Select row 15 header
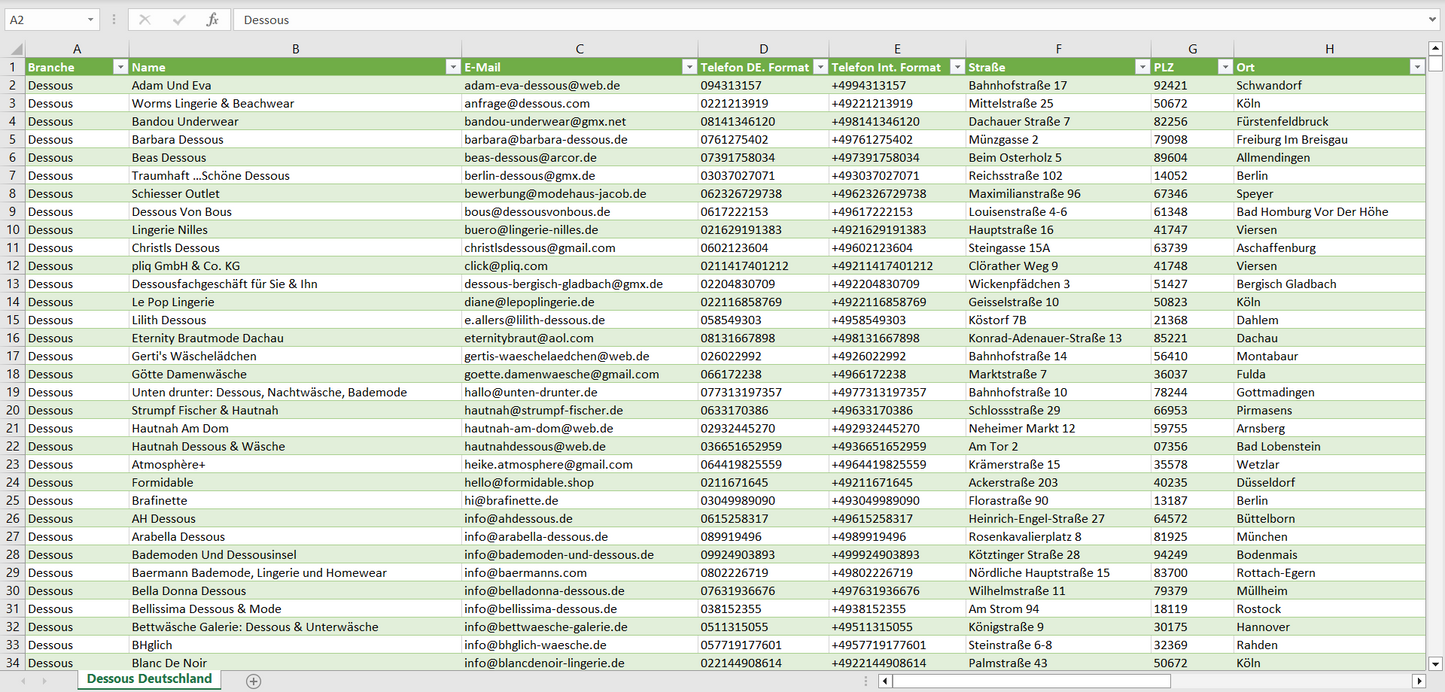Image resolution: width=1445 pixels, height=692 pixels. pyautogui.click(x=12, y=320)
